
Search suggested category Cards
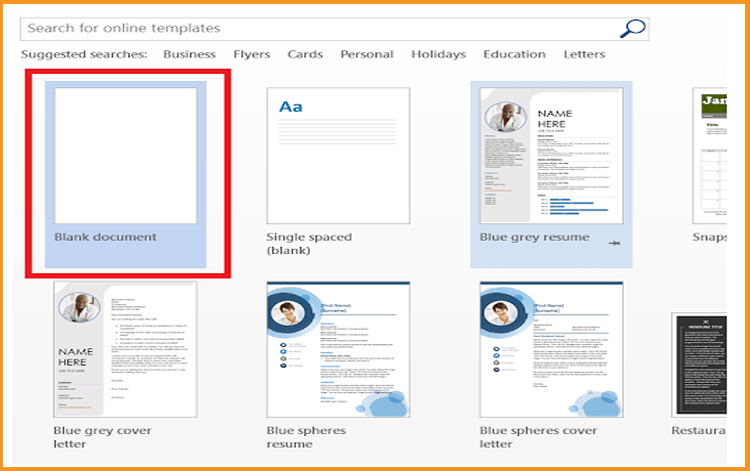[x=305, y=55]
